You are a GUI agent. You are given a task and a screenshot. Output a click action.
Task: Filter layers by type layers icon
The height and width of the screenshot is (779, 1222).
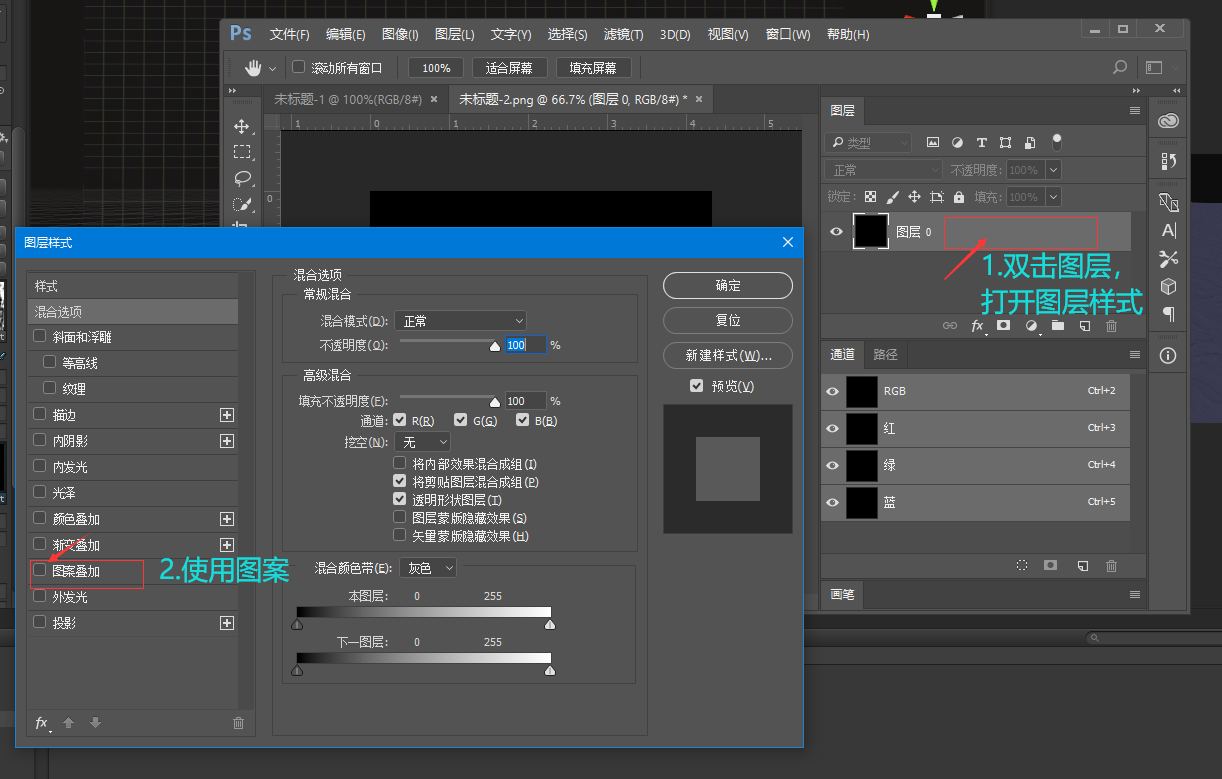[x=981, y=143]
